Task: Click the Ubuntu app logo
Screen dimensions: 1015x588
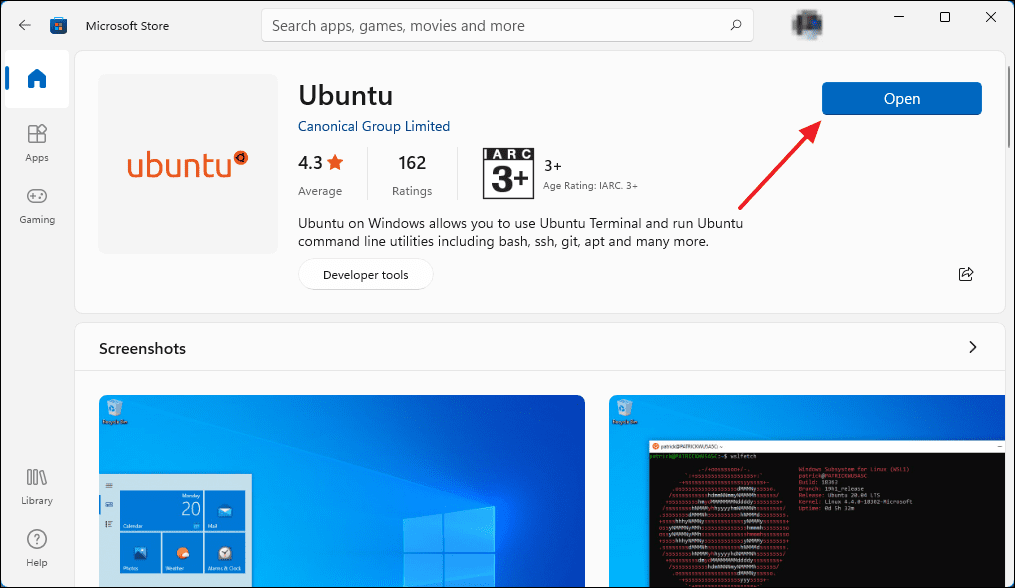Action: click(188, 164)
